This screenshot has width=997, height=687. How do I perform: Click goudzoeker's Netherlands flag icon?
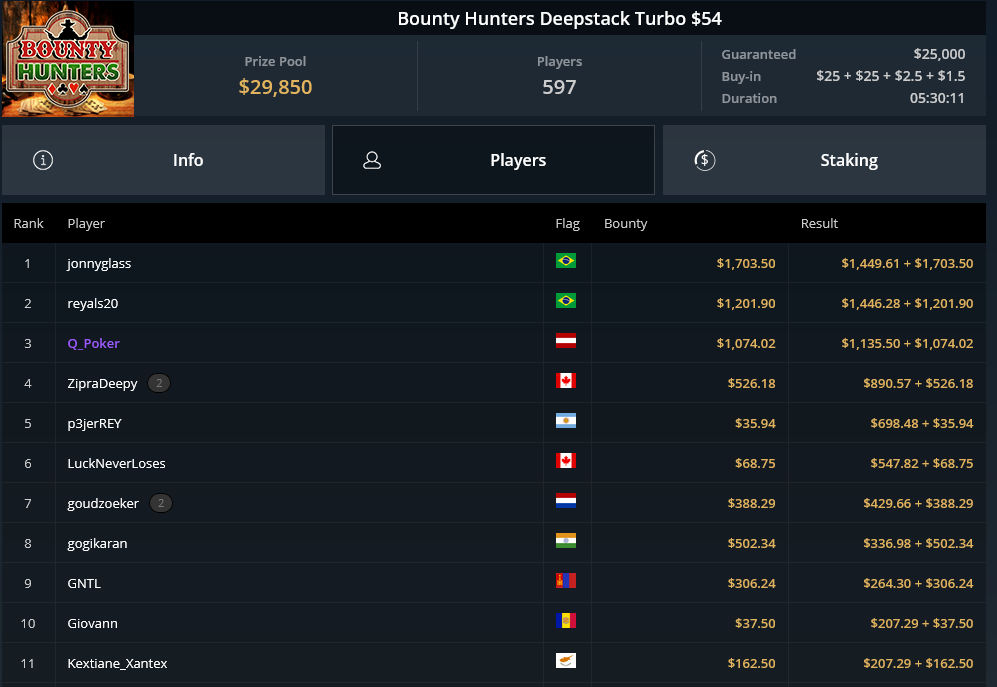(x=566, y=501)
